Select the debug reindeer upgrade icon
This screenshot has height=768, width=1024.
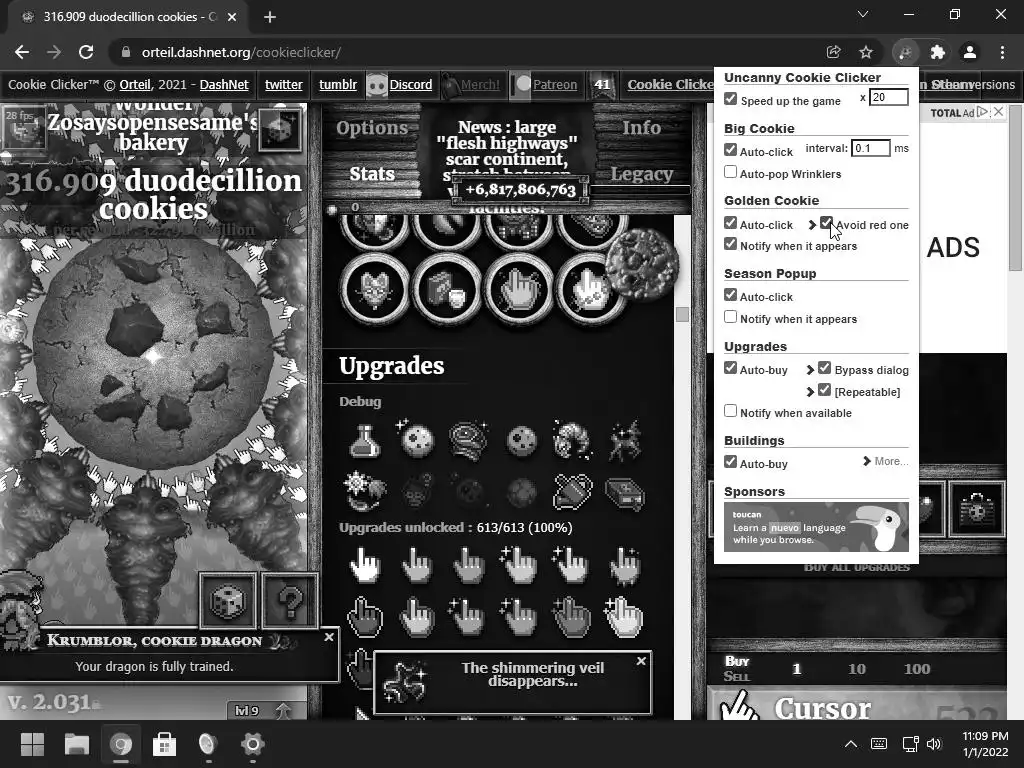click(625, 441)
